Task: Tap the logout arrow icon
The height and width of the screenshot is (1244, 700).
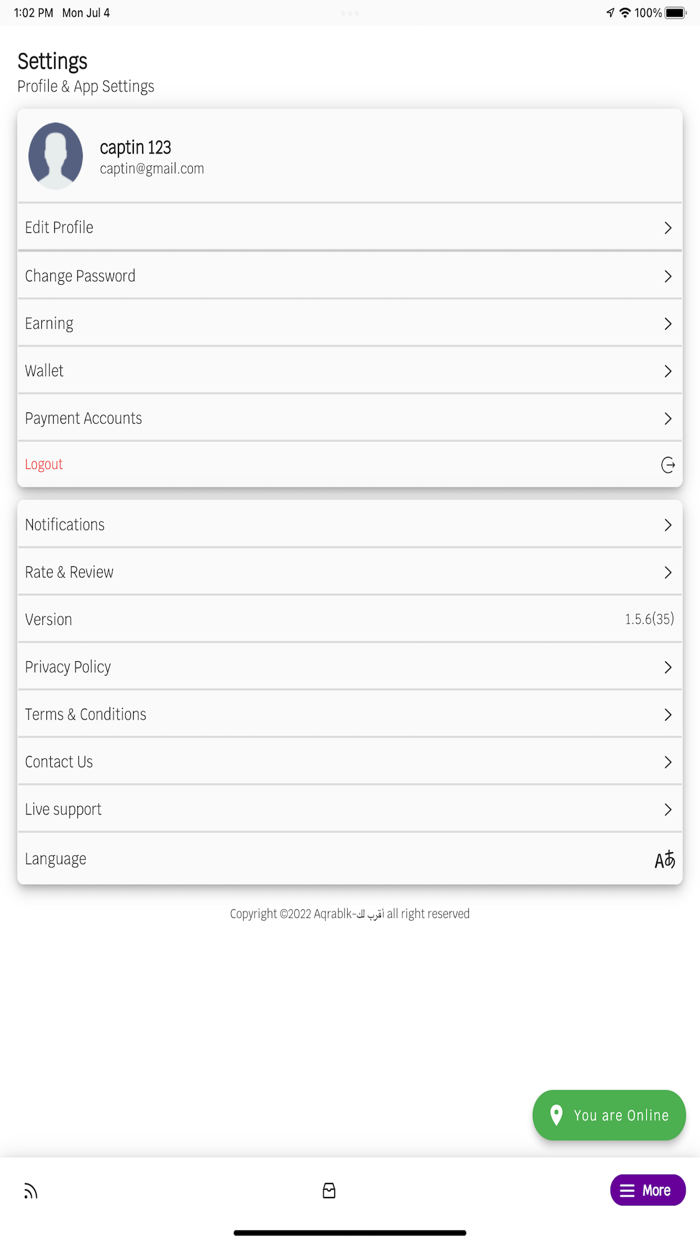Action: click(668, 465)
